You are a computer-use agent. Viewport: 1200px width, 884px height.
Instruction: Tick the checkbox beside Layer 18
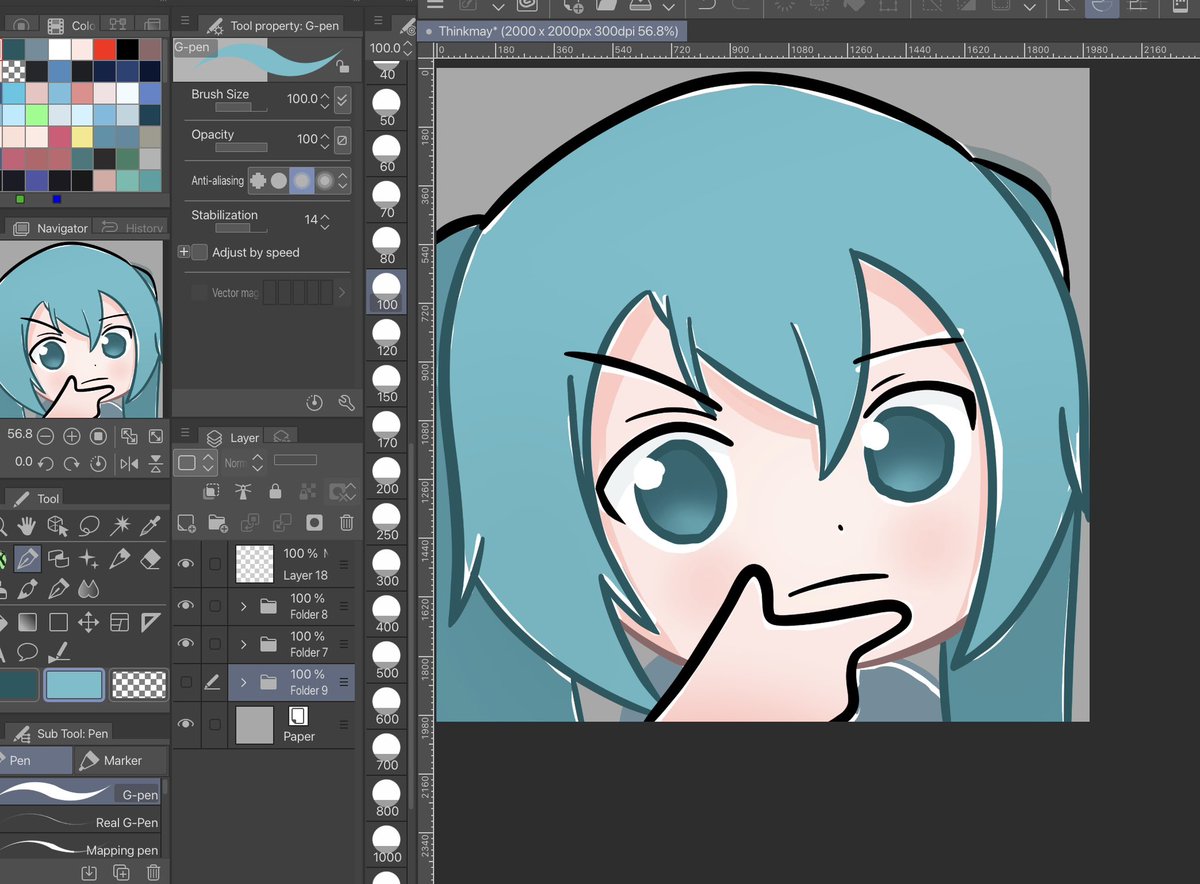click(x=215, y=565)
